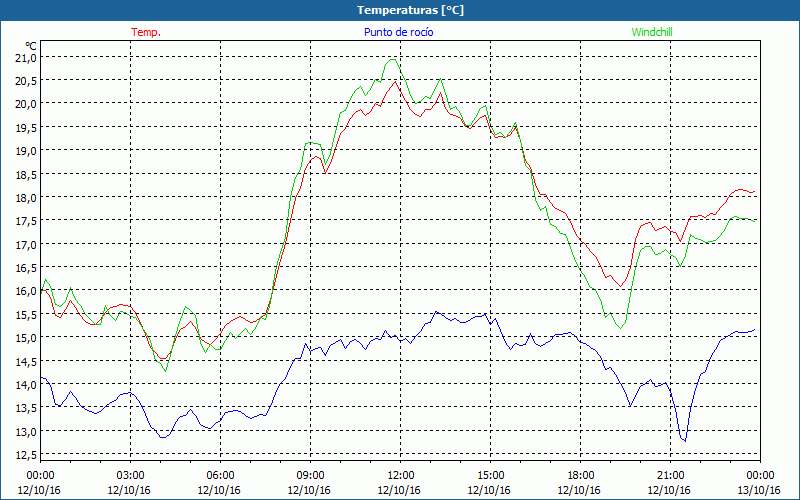Viewport: 800px width, 500px height.
Task: Click the "13,0" y-axis value
Action: (x=28, y=431)
